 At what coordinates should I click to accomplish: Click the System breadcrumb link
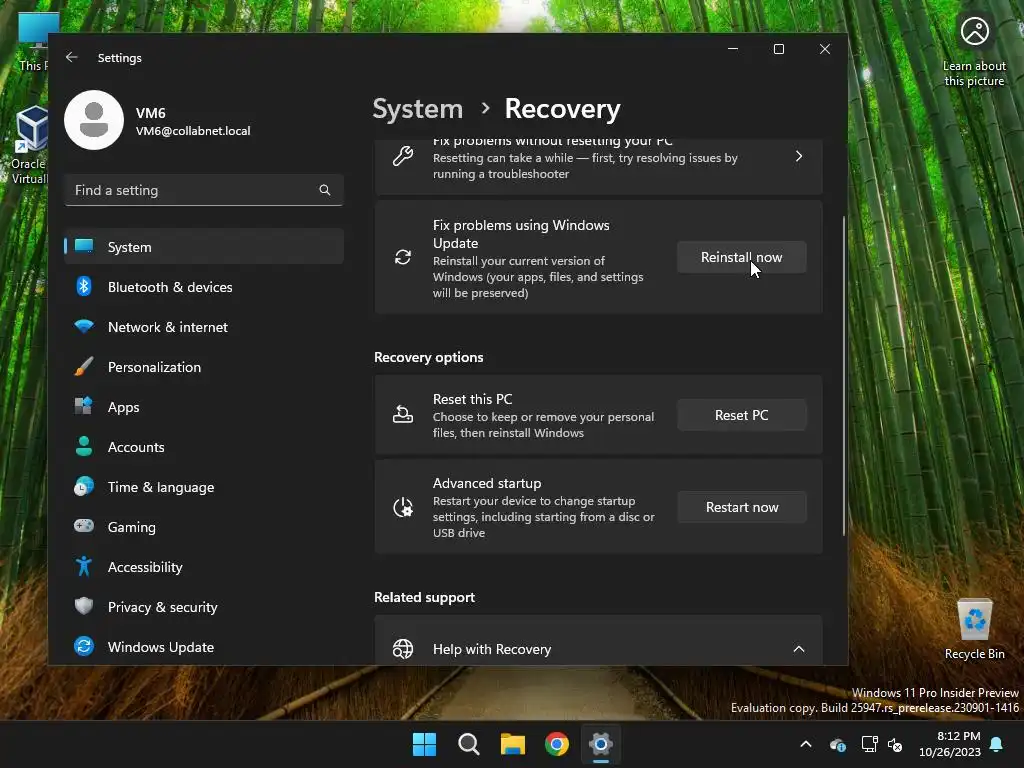(x=417, y=108)
